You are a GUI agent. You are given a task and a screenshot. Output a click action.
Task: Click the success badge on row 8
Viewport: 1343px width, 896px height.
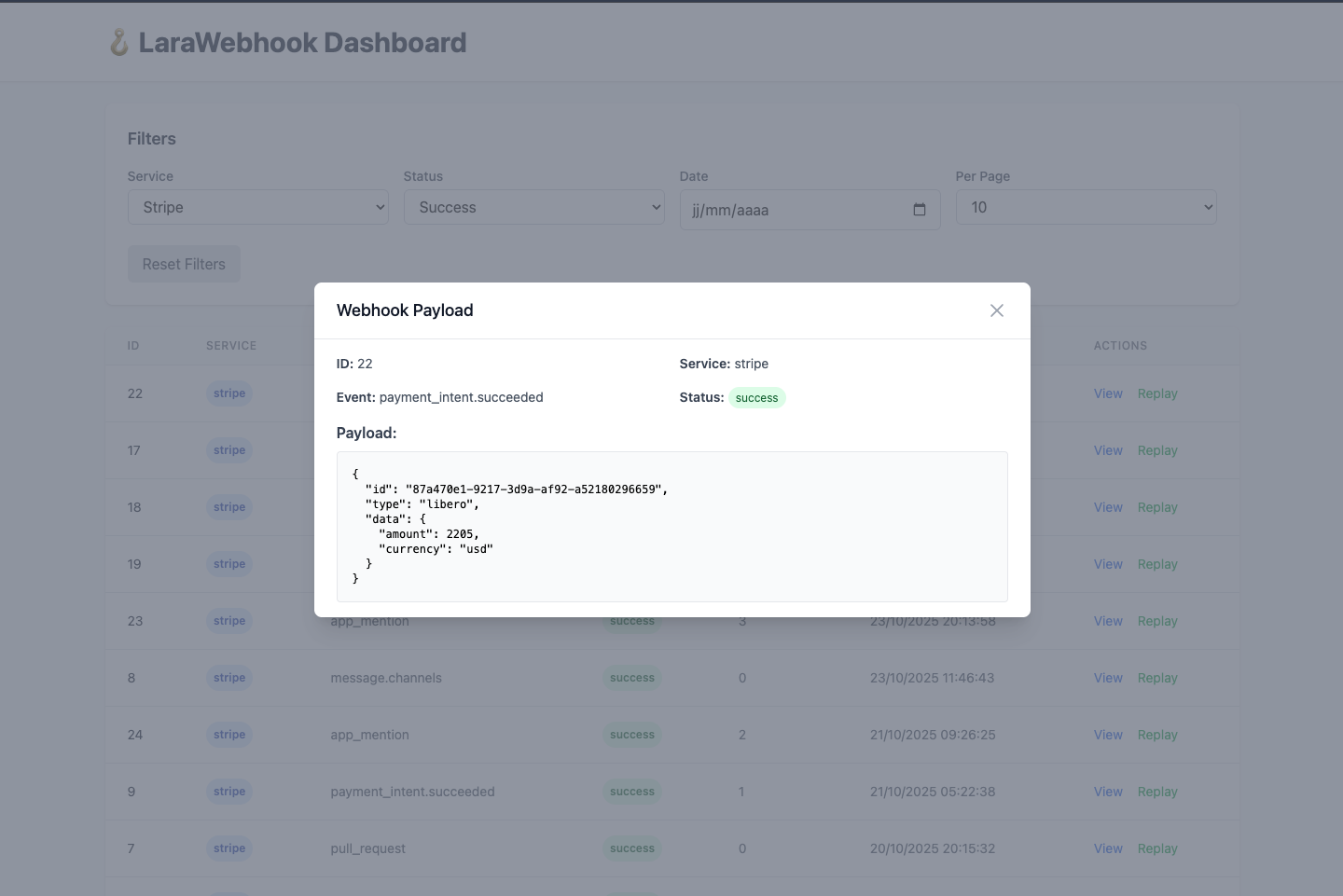[631, 678]
